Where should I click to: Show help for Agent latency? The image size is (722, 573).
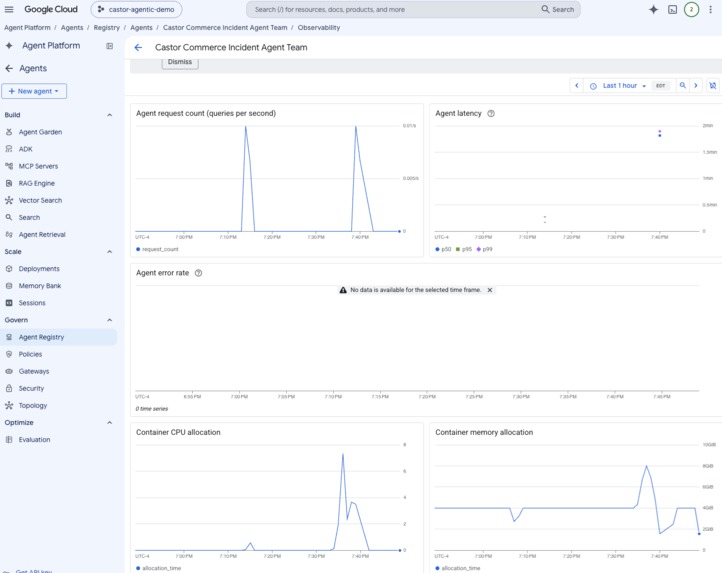491,113
